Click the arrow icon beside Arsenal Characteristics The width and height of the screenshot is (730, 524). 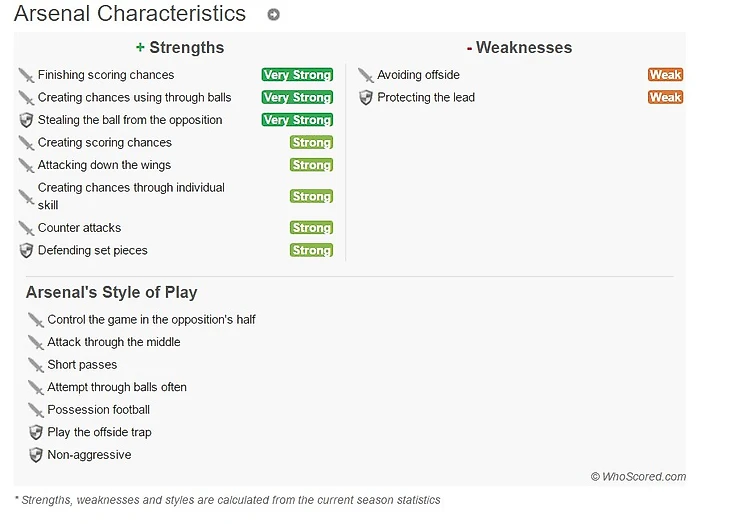coord(274,15)
